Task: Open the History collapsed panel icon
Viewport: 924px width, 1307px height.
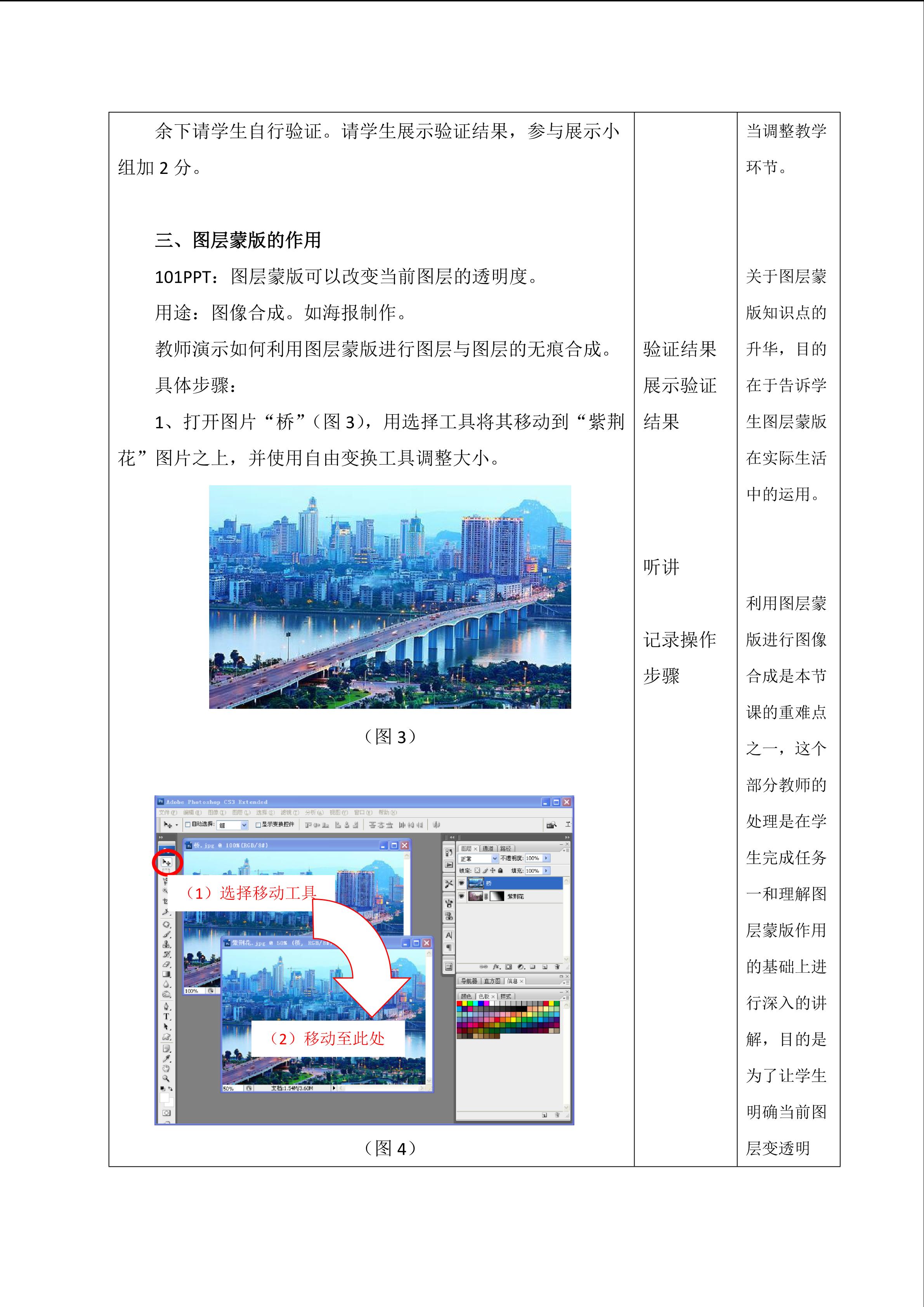Action: [449, 853]
